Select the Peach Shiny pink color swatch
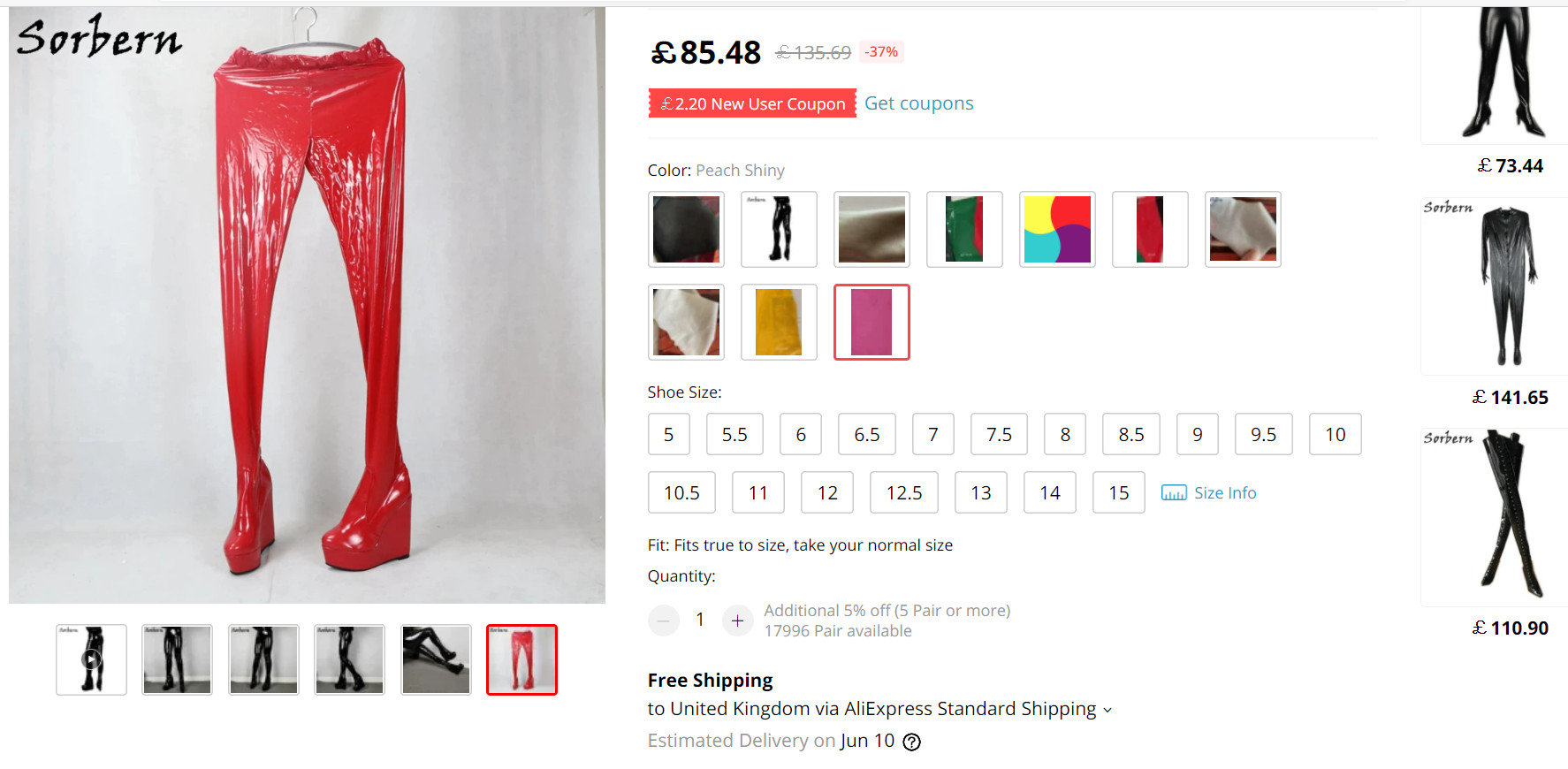Screen dimensions: 1568x769 (x=872, y=322)
